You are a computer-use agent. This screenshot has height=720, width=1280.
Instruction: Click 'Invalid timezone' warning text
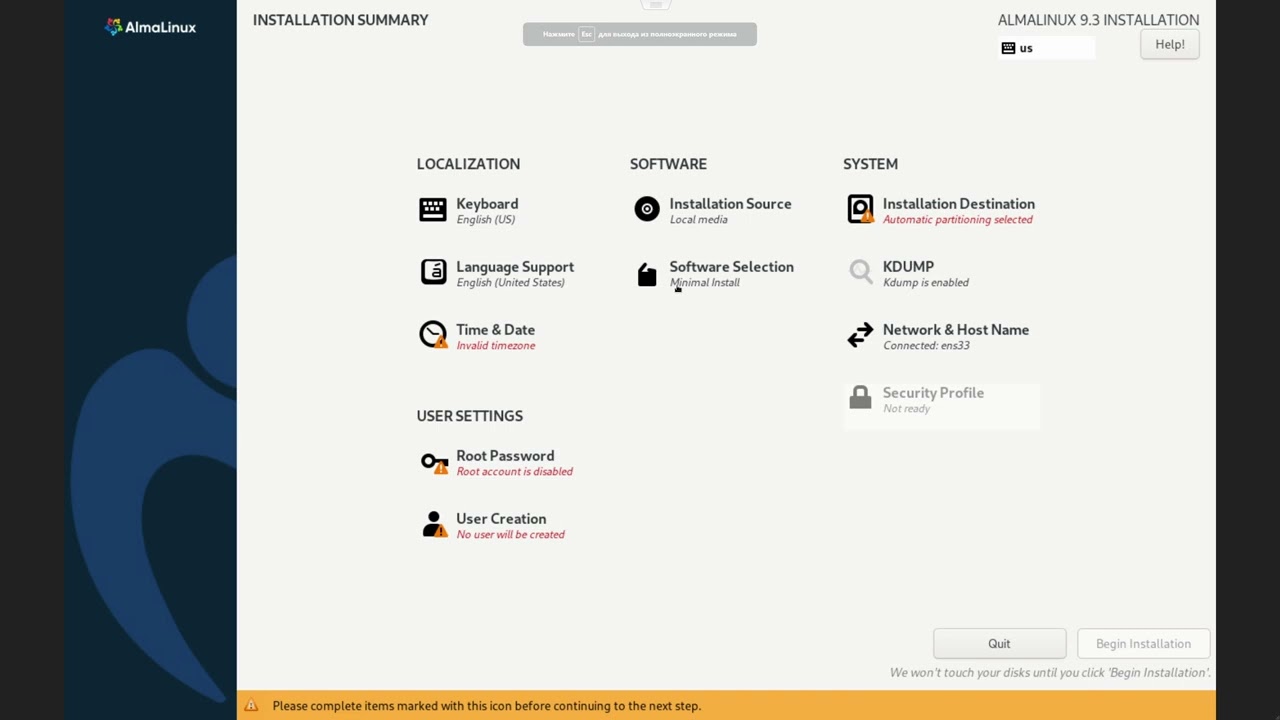(495, 346)
